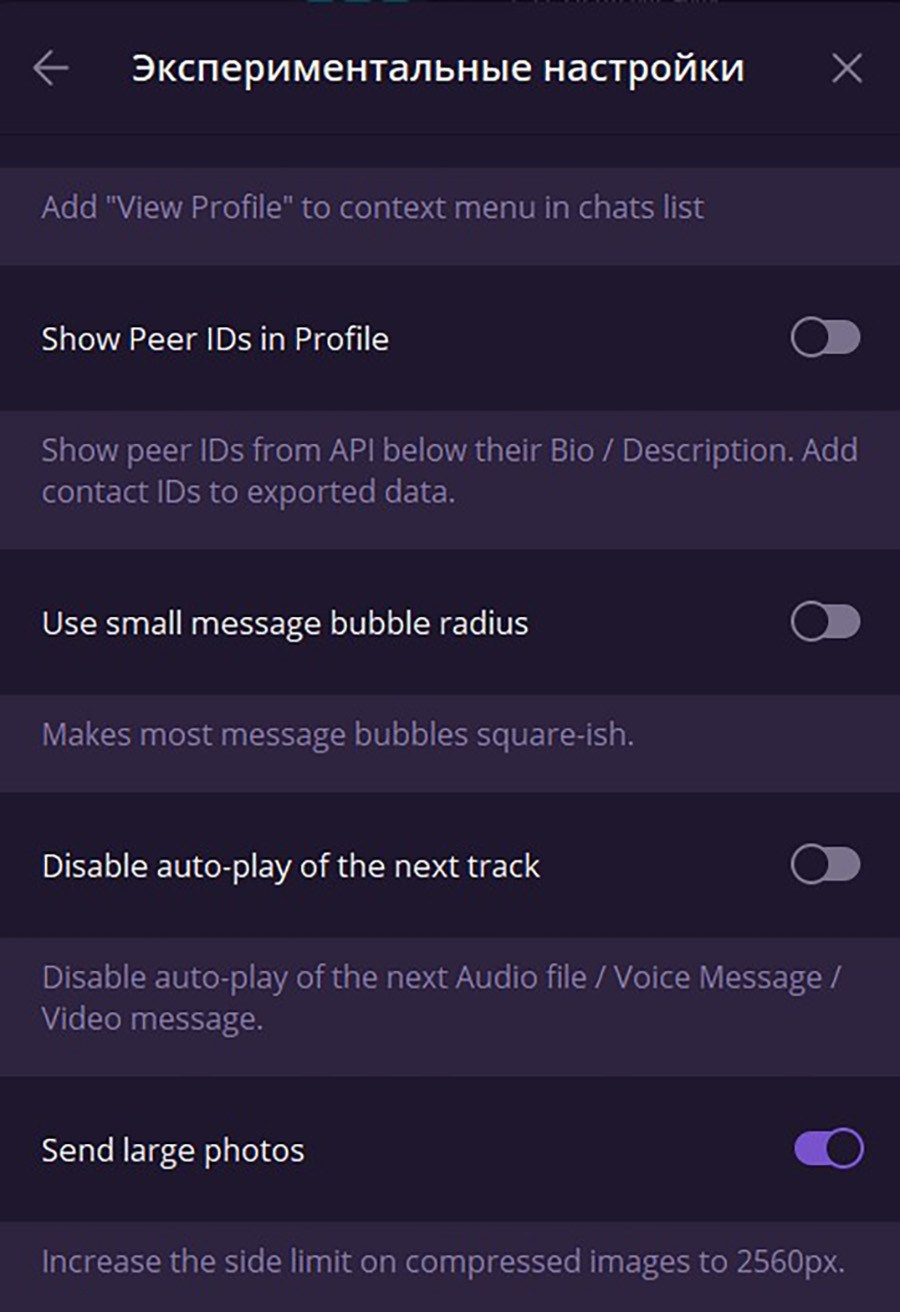The height and width of the screenshot is (1312, 900).
Task: Click "Disable auto-play of the next track" label
Action: coord(291,865)
